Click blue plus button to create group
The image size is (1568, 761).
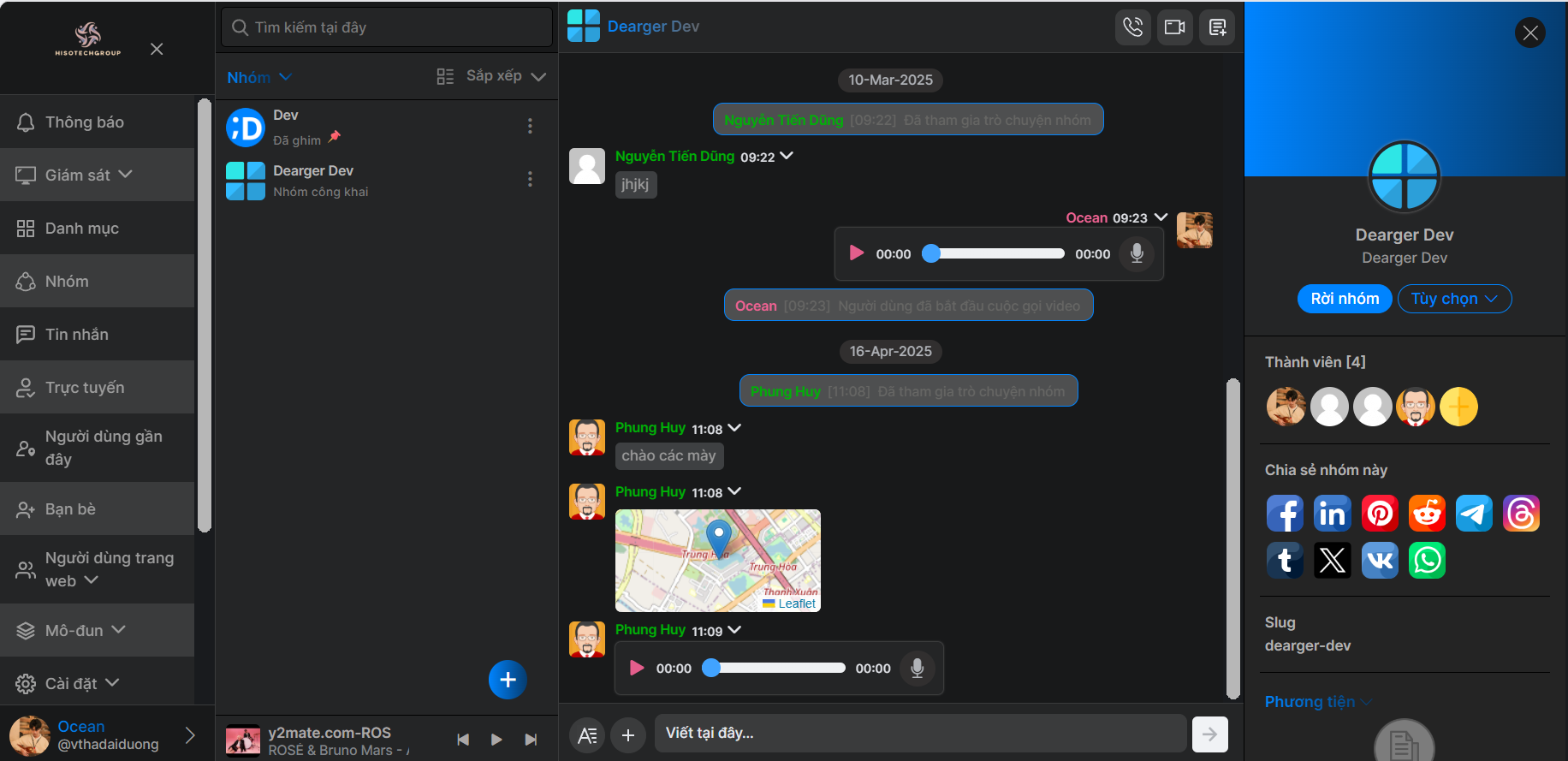[508, 680]
